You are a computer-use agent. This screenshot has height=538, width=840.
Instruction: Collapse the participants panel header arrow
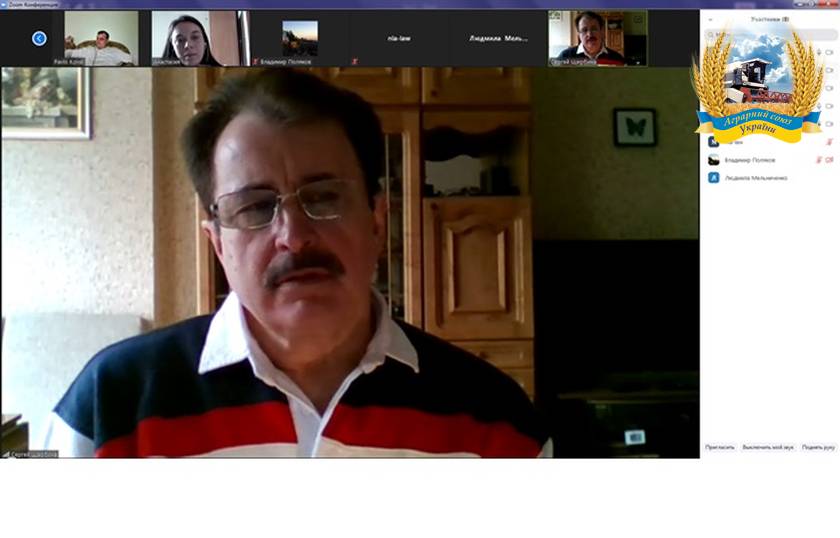[x=710, y=20]
